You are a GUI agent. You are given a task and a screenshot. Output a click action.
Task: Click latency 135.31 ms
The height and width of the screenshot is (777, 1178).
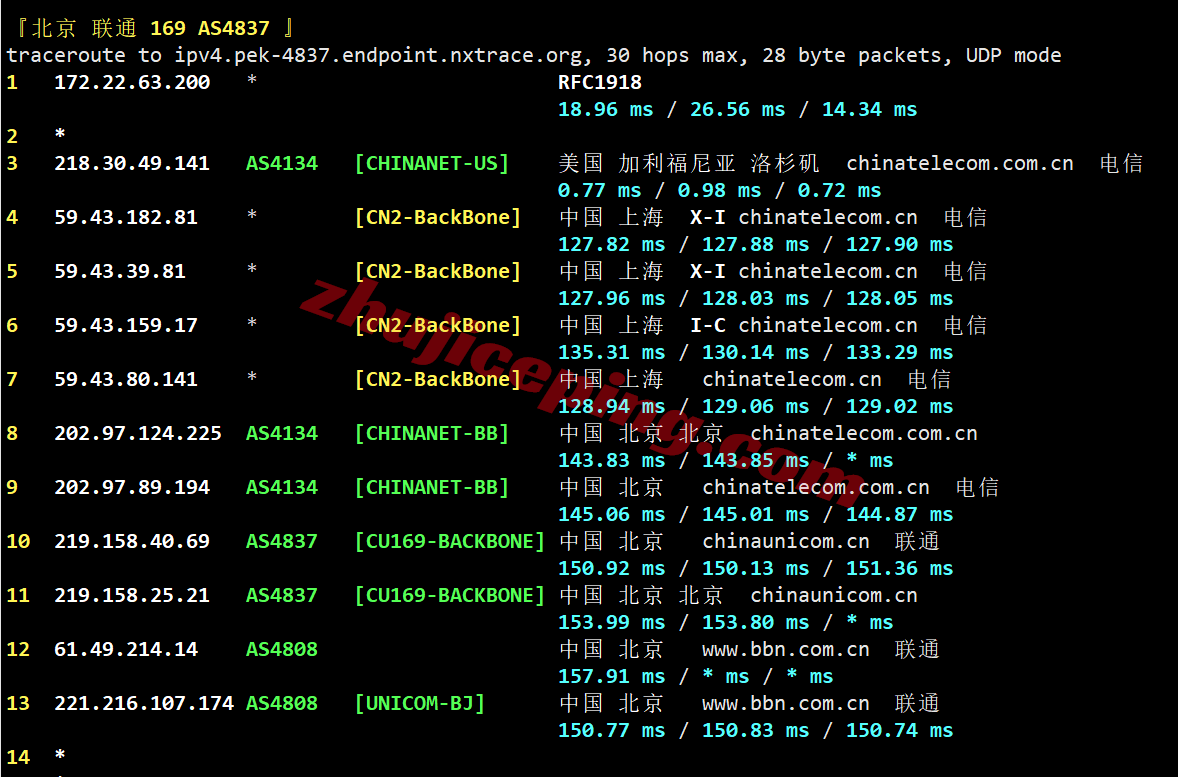[612, 353]
